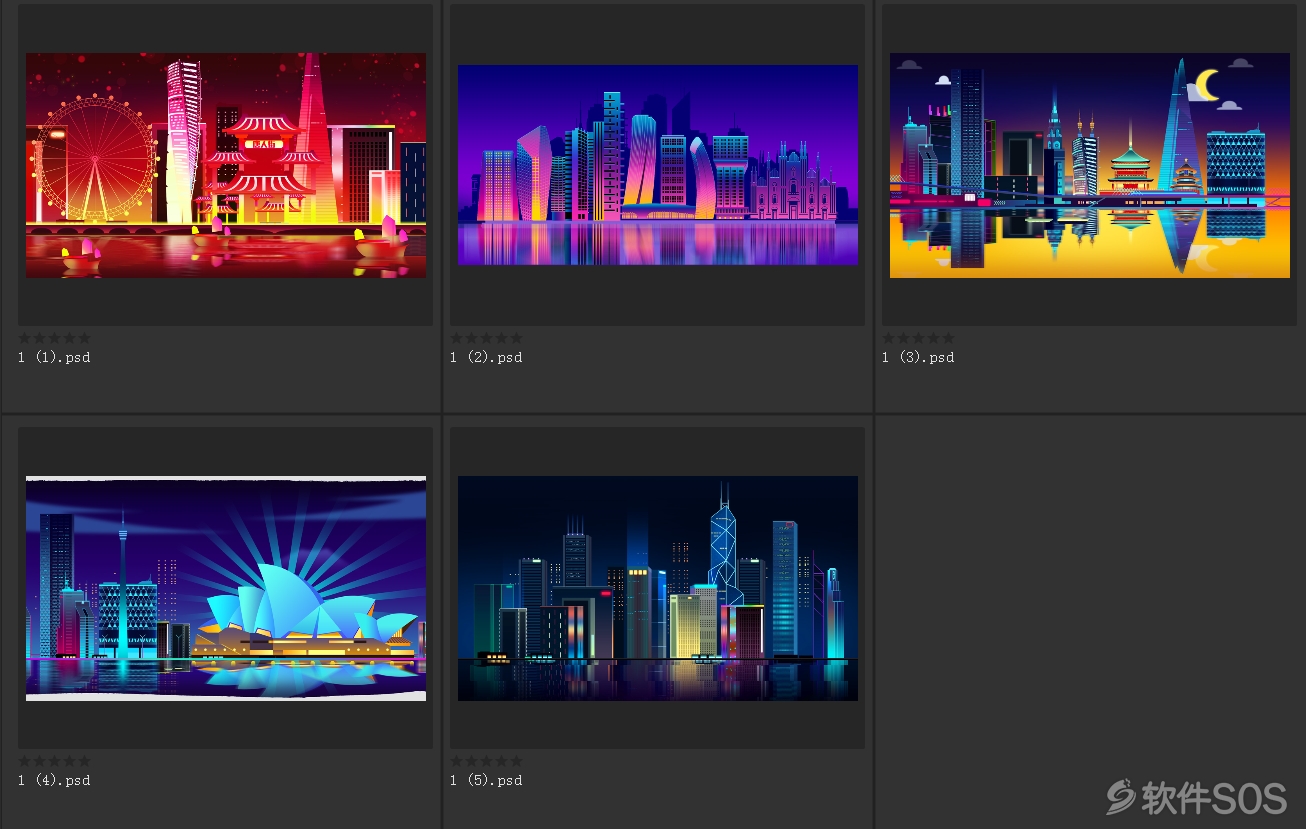1306x829 pixels.
Task: Rate 1 (4).psd one star
Action: (25, 761)
